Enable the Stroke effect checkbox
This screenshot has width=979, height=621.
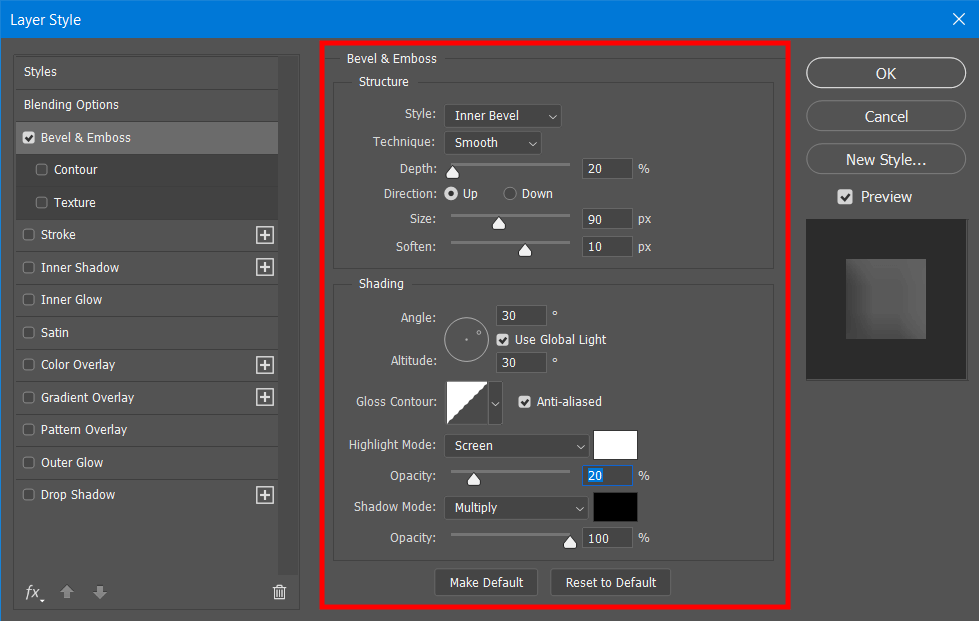pyautogui.click(x=29, y=235)
